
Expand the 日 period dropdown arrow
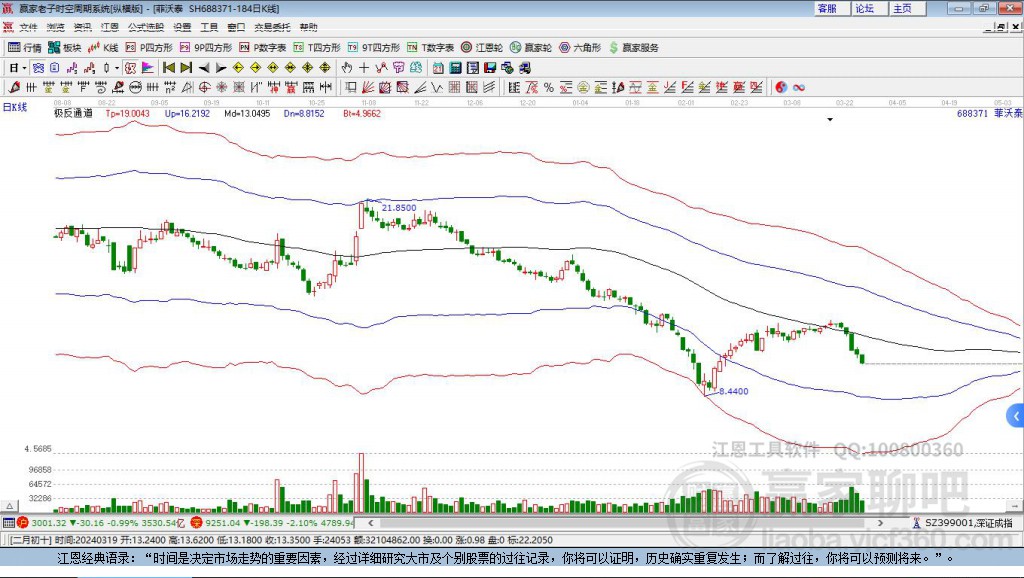coord(24,68)
